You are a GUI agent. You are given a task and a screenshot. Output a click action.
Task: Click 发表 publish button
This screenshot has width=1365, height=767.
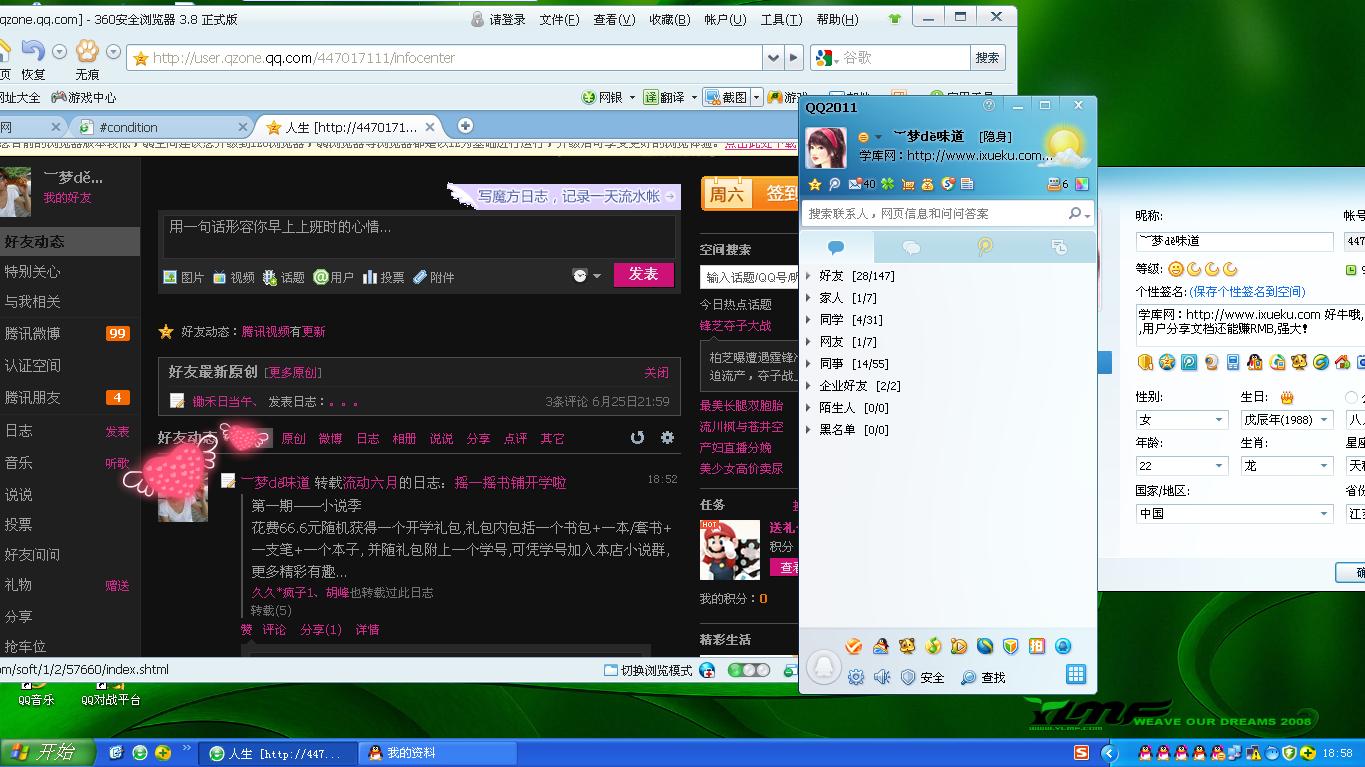tap(643, 275)
